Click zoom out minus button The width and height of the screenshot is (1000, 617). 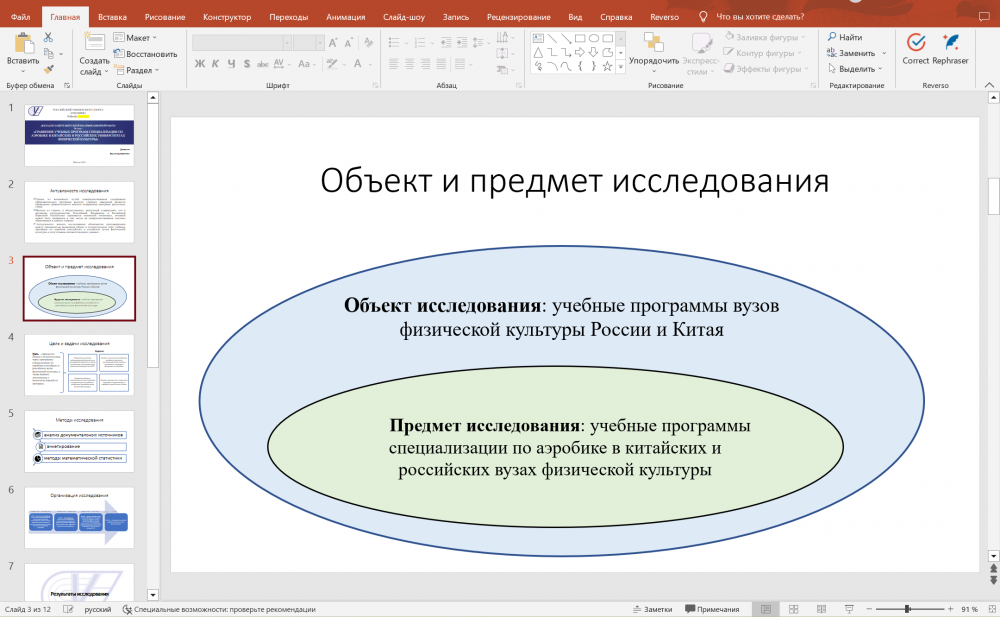tap(869, 609)
